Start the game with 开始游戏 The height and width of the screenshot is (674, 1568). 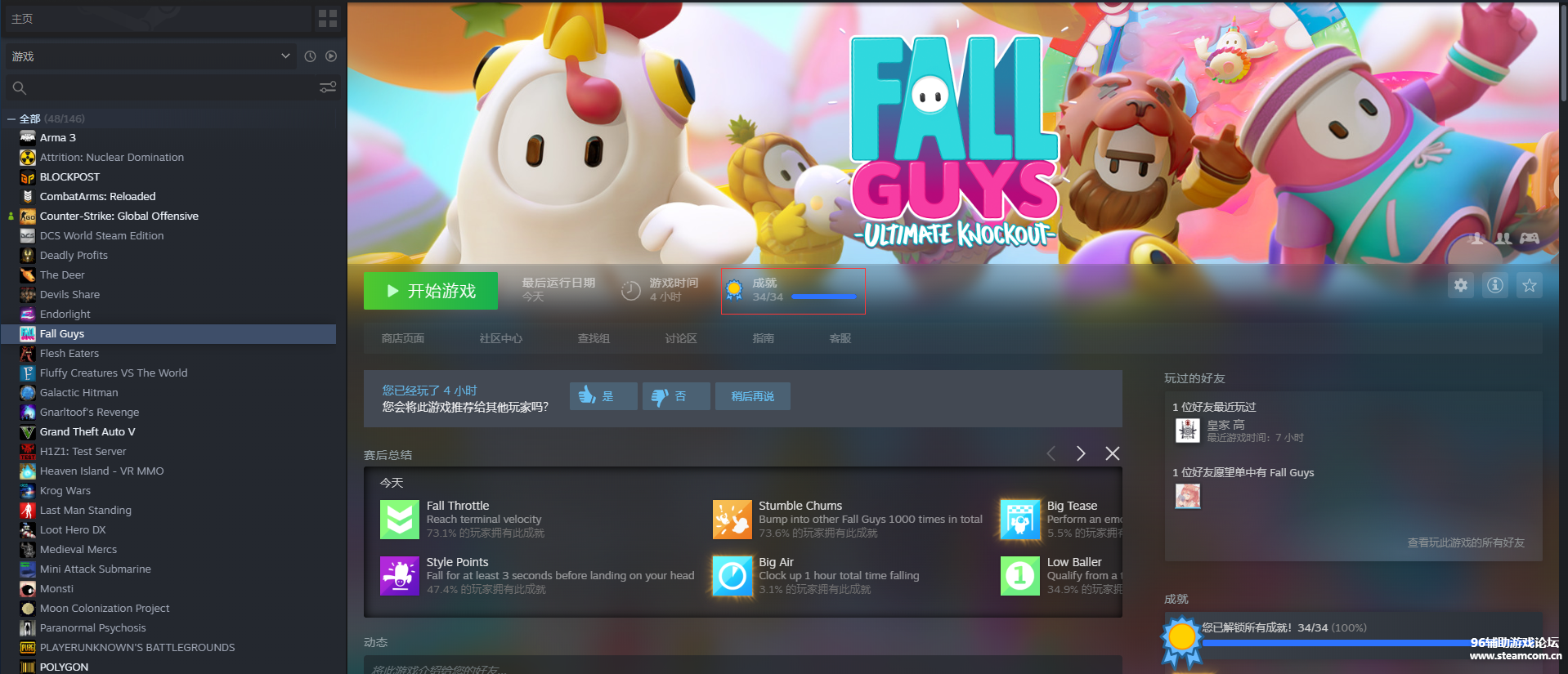[x=431, y=291]
